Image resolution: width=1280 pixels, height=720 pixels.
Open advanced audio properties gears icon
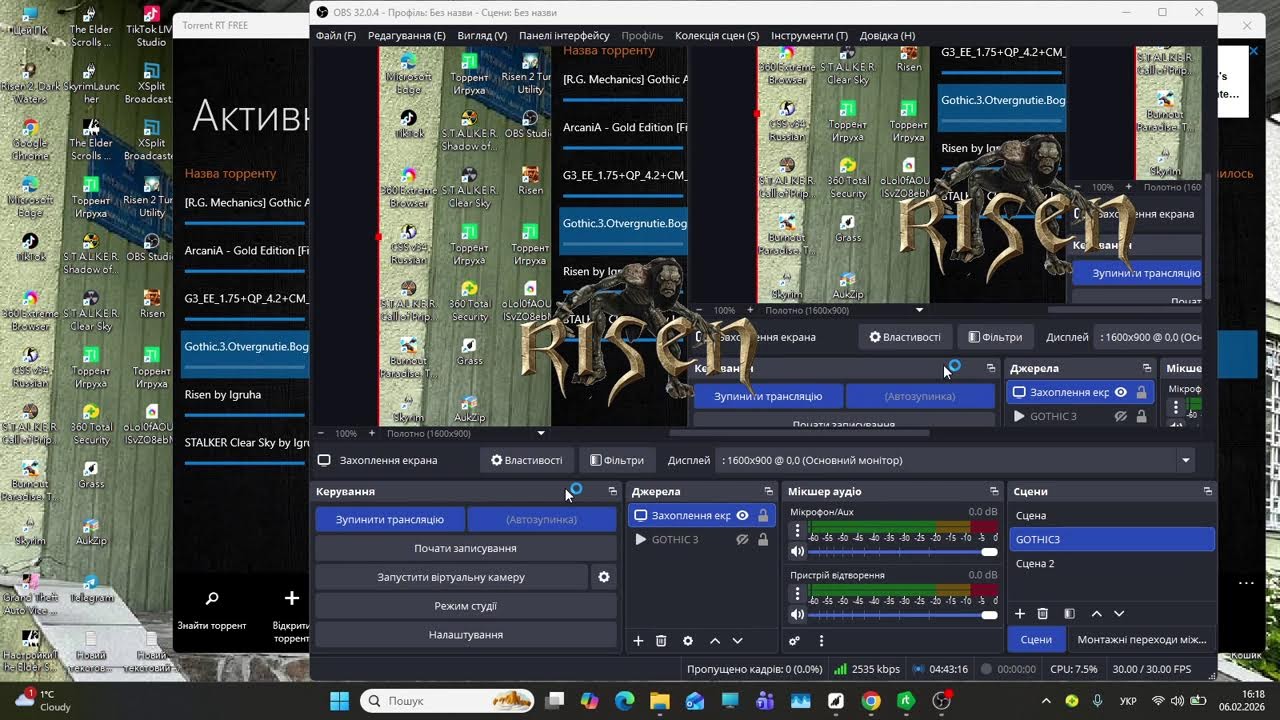(x=794, y=641)
